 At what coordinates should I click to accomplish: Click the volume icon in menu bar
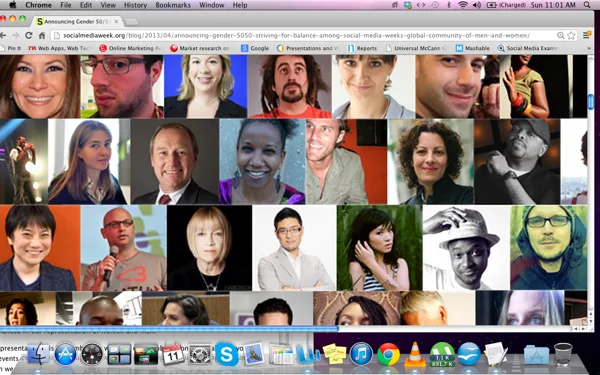tap(476, 5)
